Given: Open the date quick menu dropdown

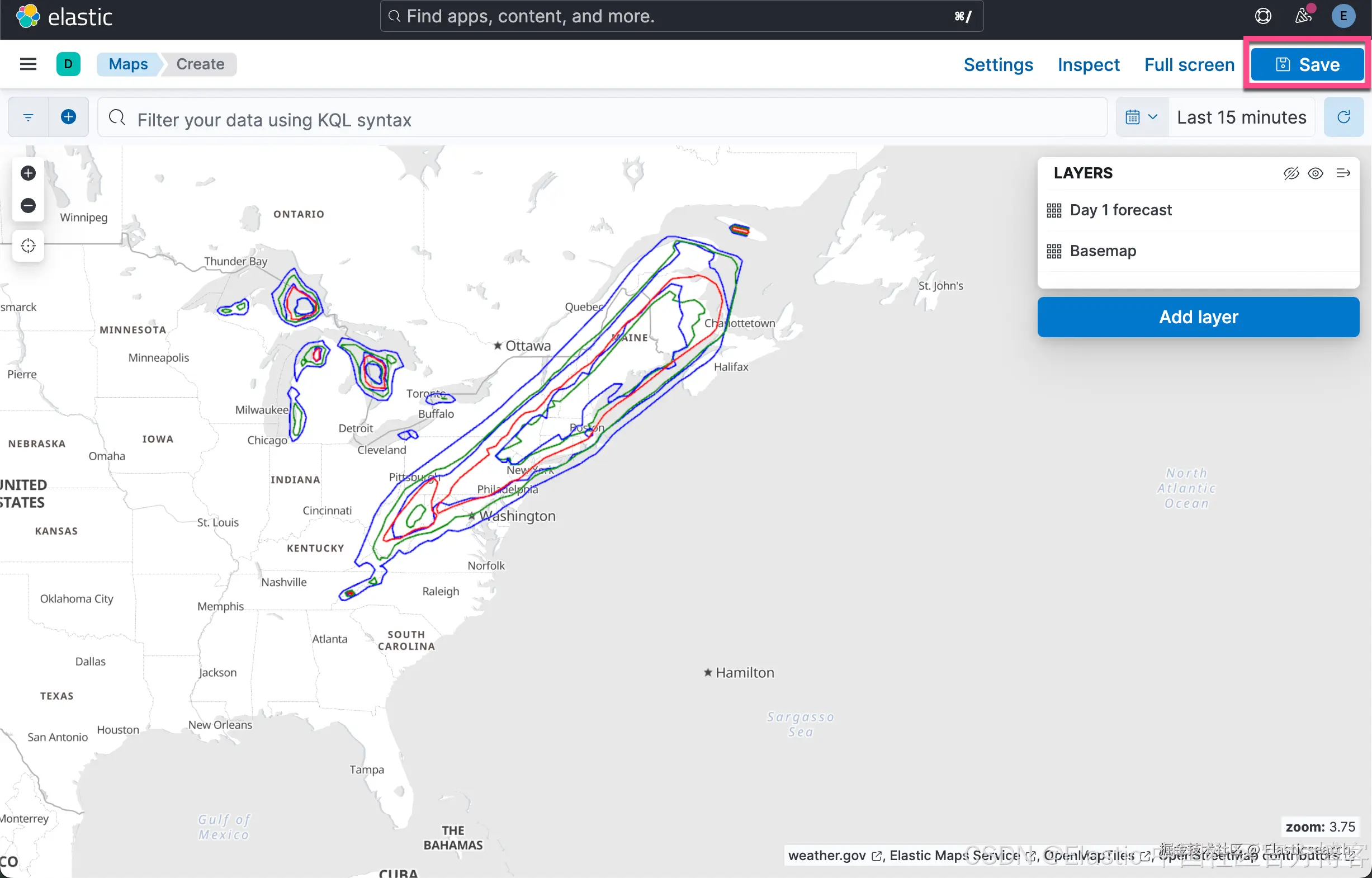Looking at the screenshot, I should [x=1142, y=117].
